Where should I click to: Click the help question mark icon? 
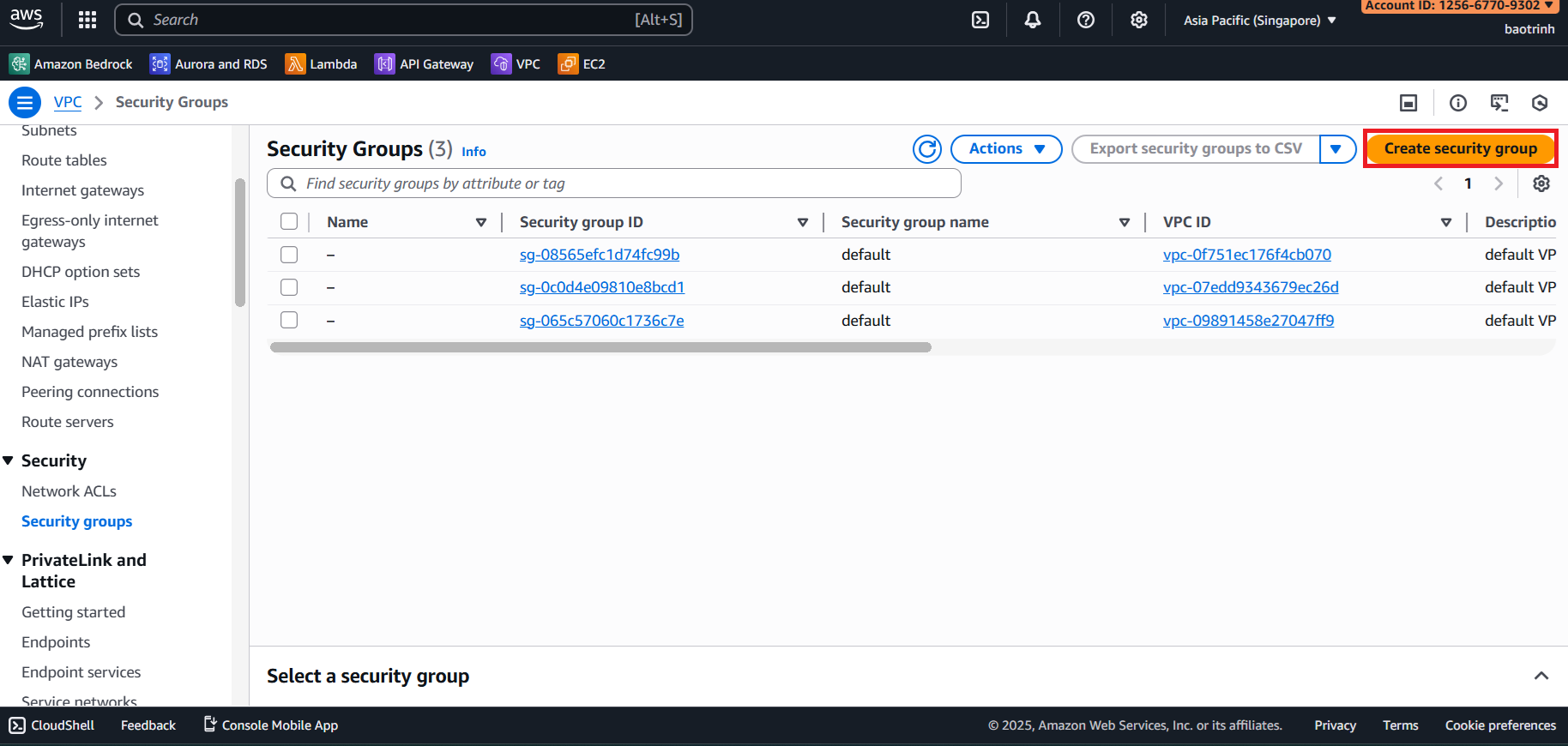(x=1086, y=20)
